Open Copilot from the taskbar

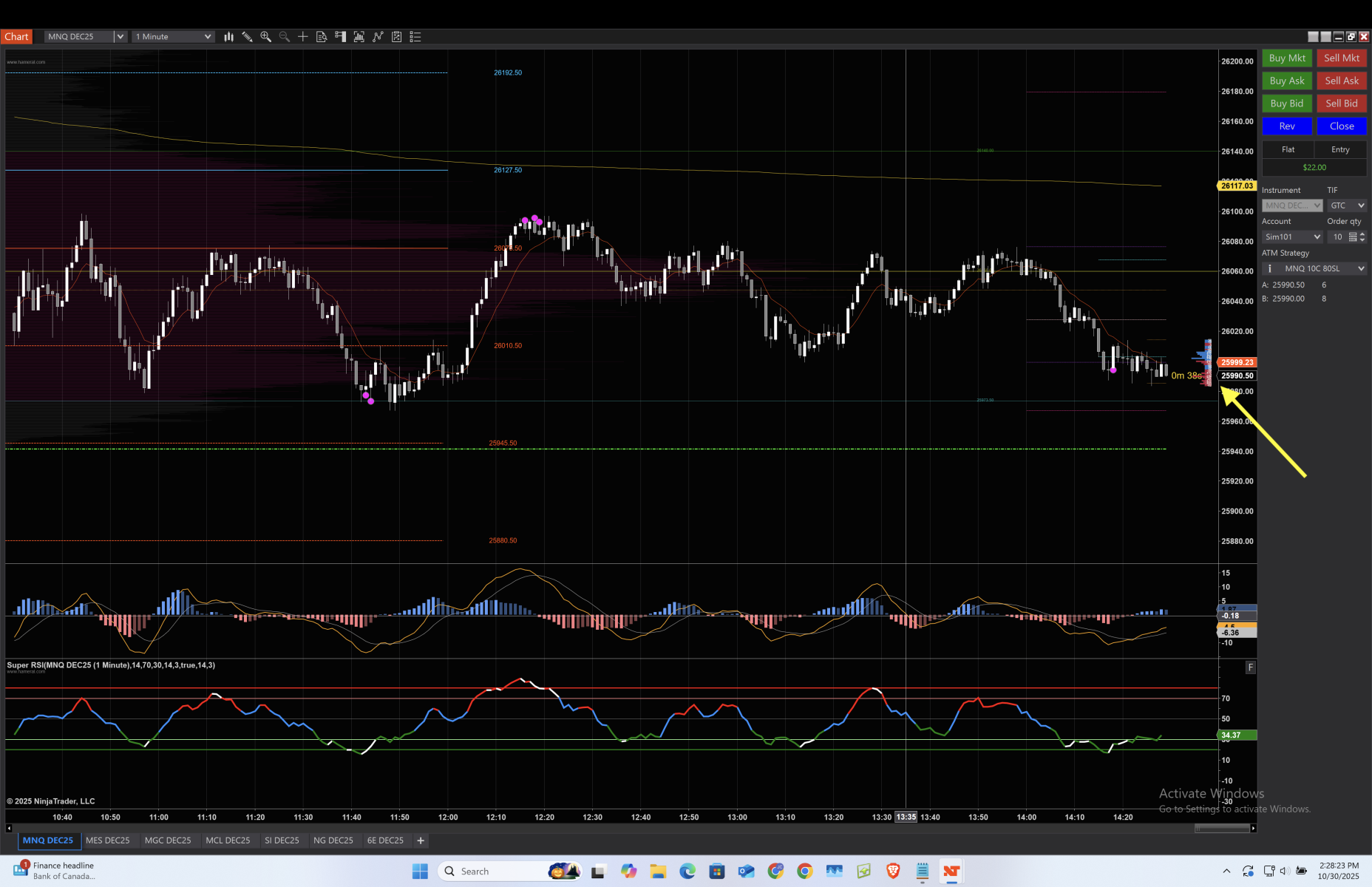(x=628, y=871)
